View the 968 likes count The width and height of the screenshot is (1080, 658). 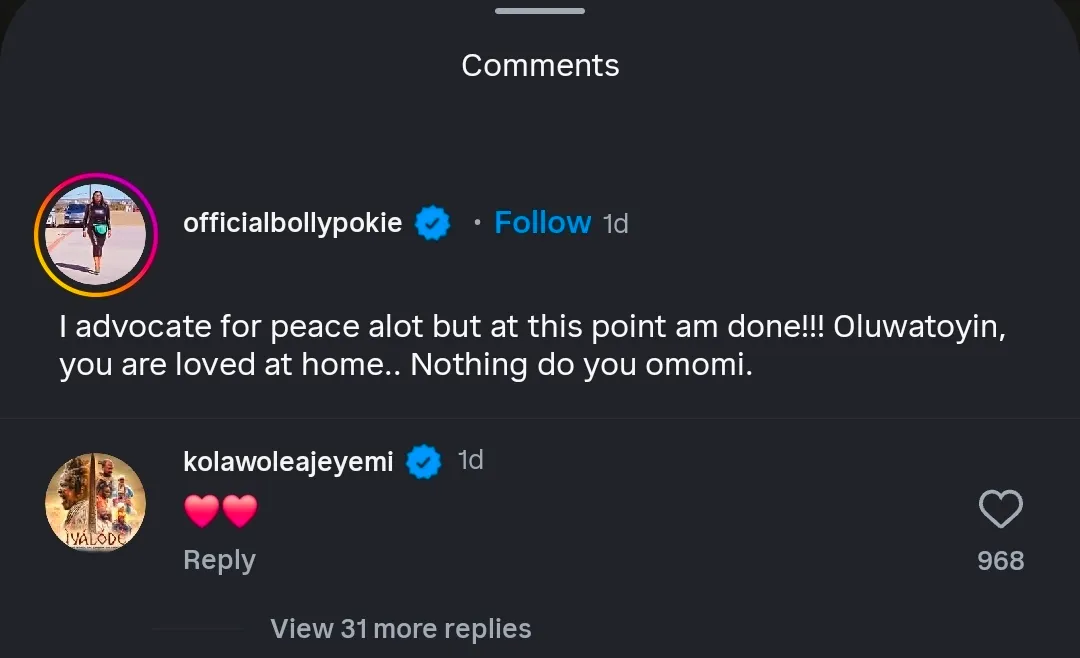click(x=1000, y=561)
